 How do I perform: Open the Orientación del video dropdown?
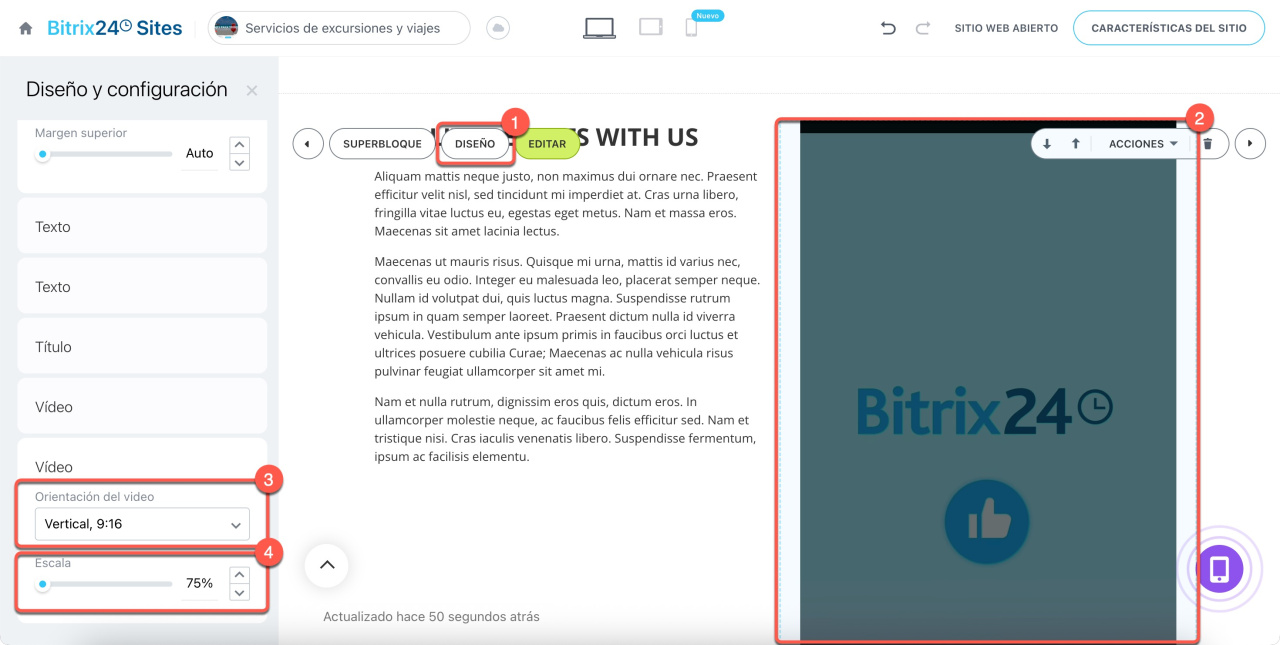click(142, 524)
